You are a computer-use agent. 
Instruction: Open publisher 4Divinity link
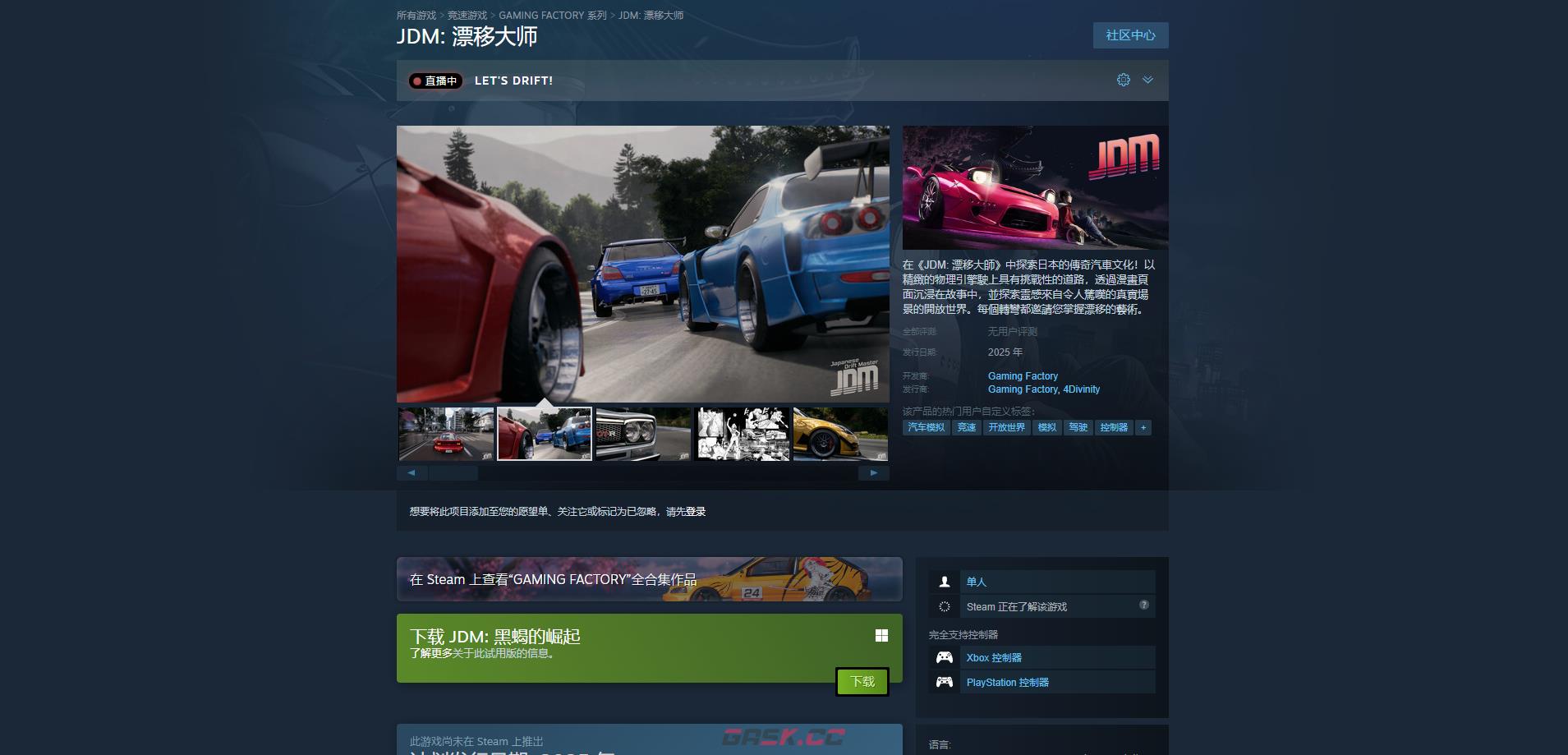[x=1081, y=389]
